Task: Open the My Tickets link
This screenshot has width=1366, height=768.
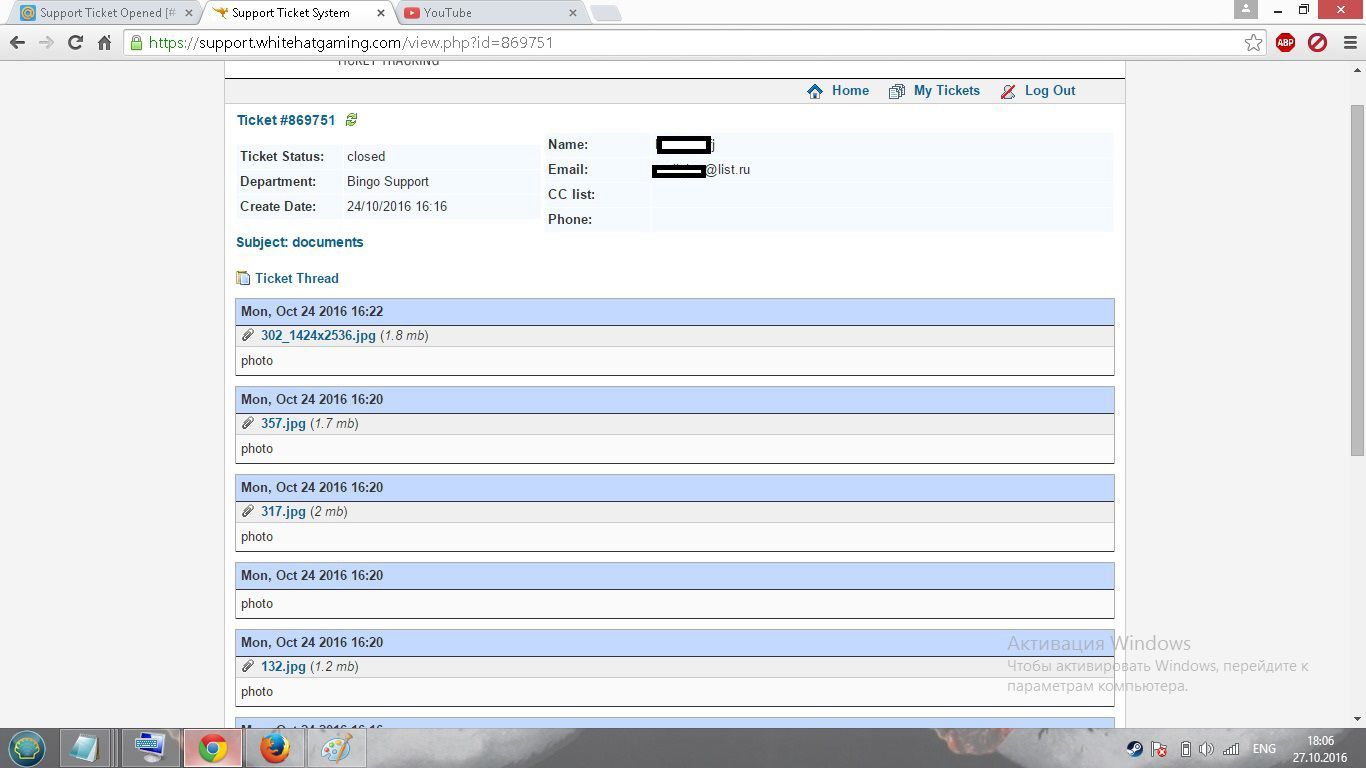Action: [946, 91]
